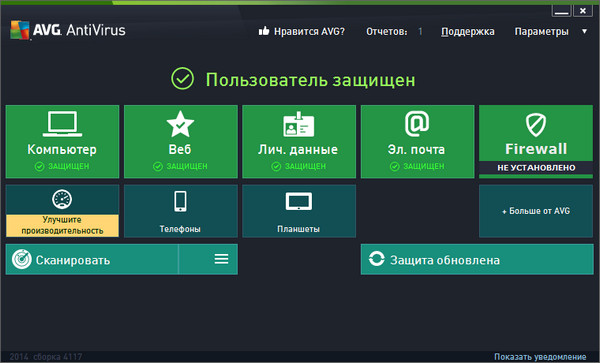Click the speedometer performance icon
Screen dimensions: 600x363
[62, 199]
